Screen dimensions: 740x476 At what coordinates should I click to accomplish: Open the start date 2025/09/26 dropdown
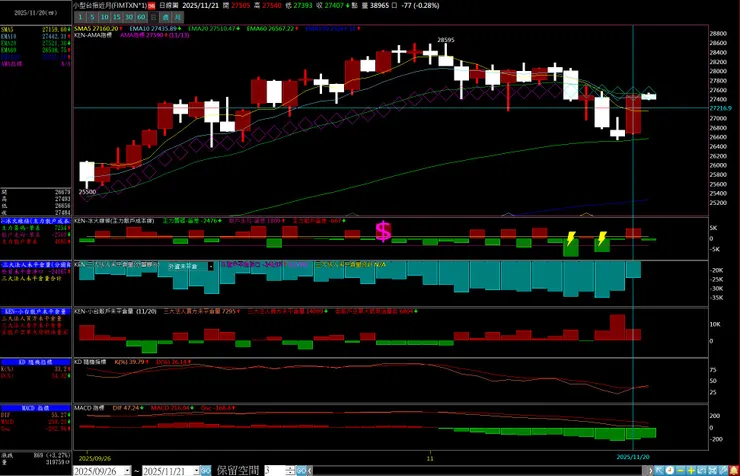(127, 471)
